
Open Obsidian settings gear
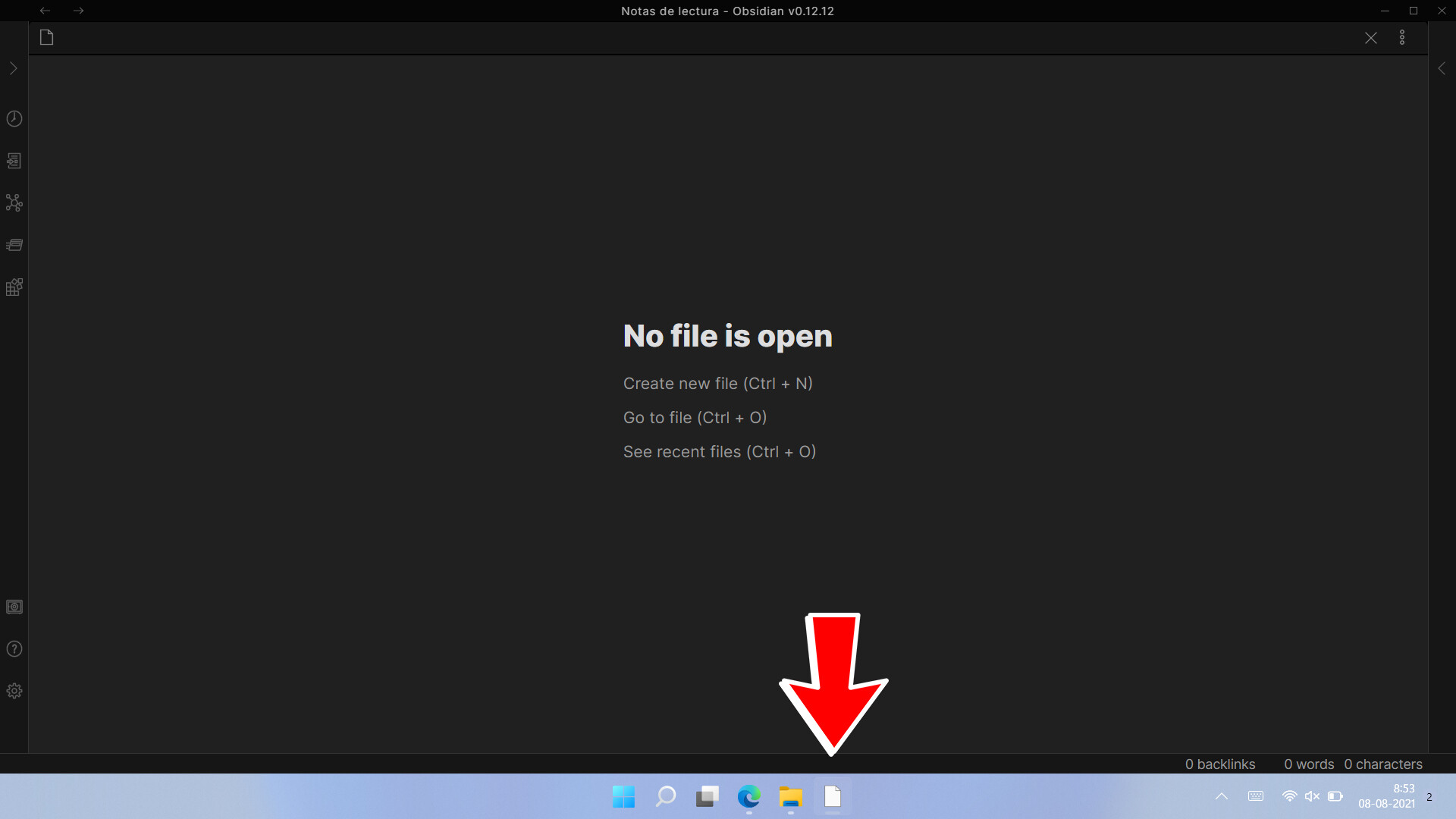click(14, 691)
